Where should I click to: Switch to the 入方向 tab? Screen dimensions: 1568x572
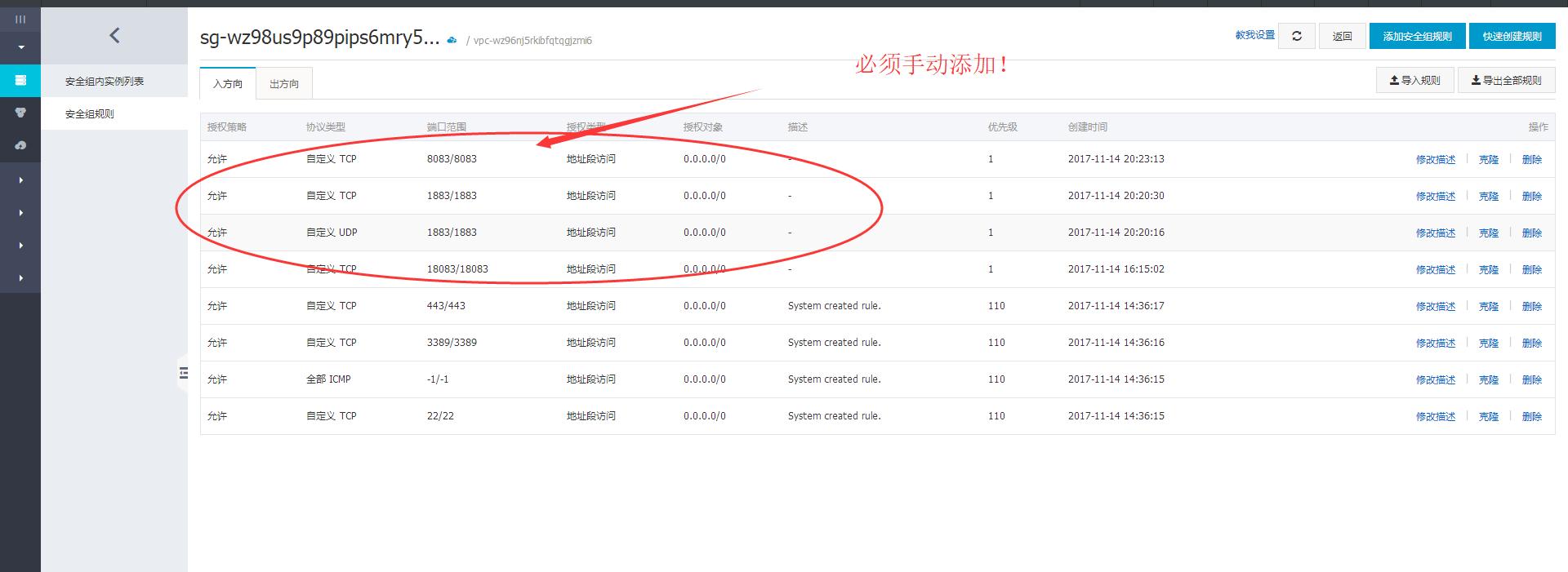click(228, 84)
